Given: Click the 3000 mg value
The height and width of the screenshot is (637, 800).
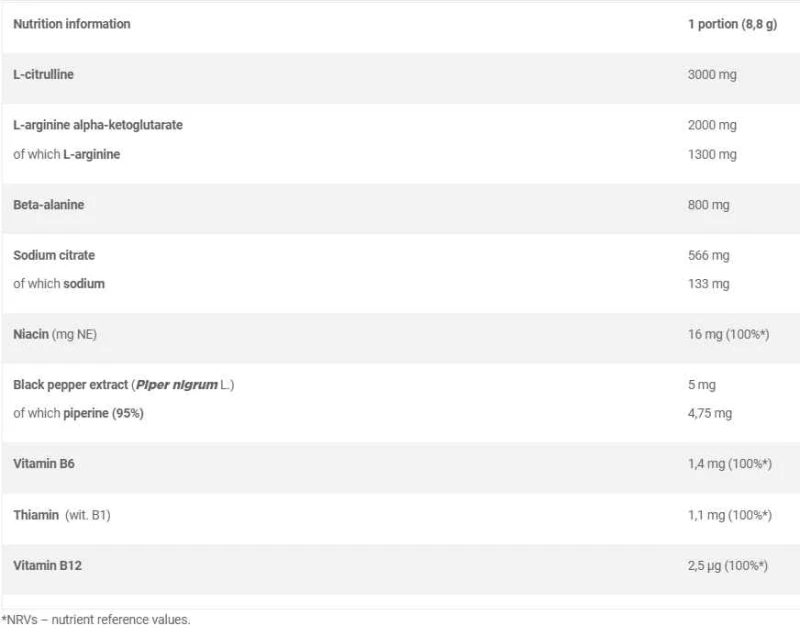Looking at the screenshot, I should tap(712, 74).
